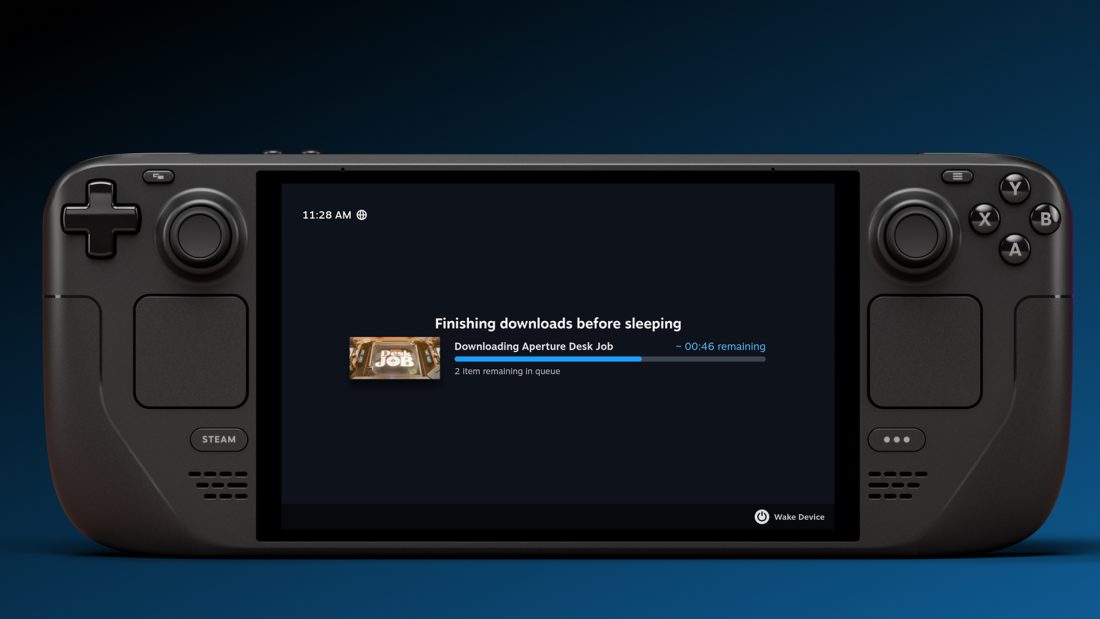The image size is (1100, 619).
Task: Click the A face button
Action: coord(1014,249)
